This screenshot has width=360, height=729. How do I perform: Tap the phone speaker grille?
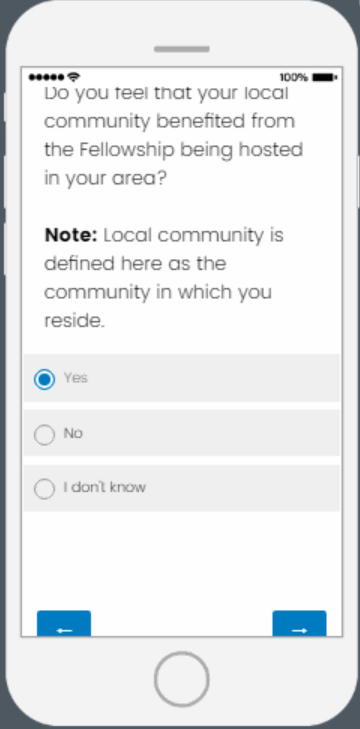182,49
